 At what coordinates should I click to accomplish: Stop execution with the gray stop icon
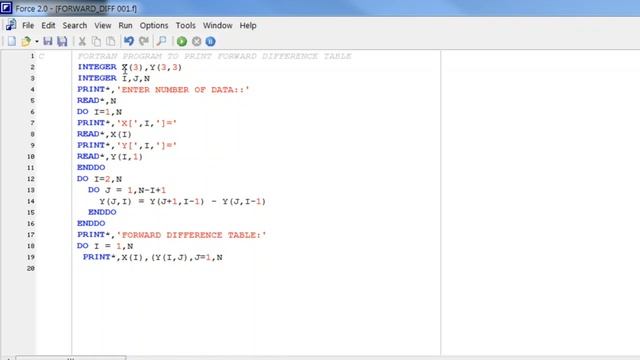pyautogui.click(x=196, y=41)
